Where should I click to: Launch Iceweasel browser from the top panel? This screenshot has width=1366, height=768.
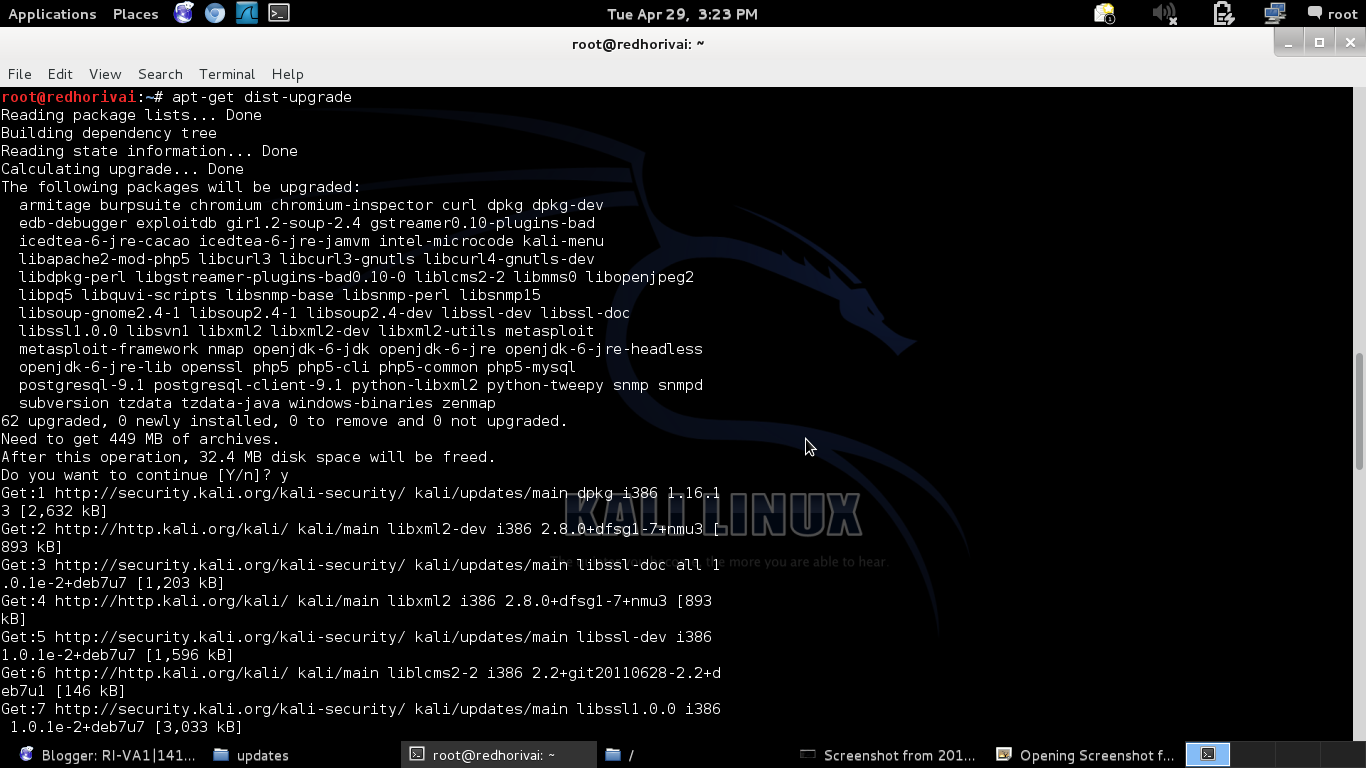pos(185,13)
